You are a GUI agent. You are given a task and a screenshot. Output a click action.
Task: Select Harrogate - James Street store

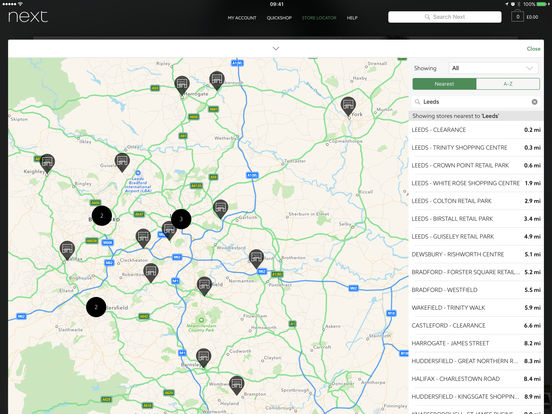coord(476,343)
